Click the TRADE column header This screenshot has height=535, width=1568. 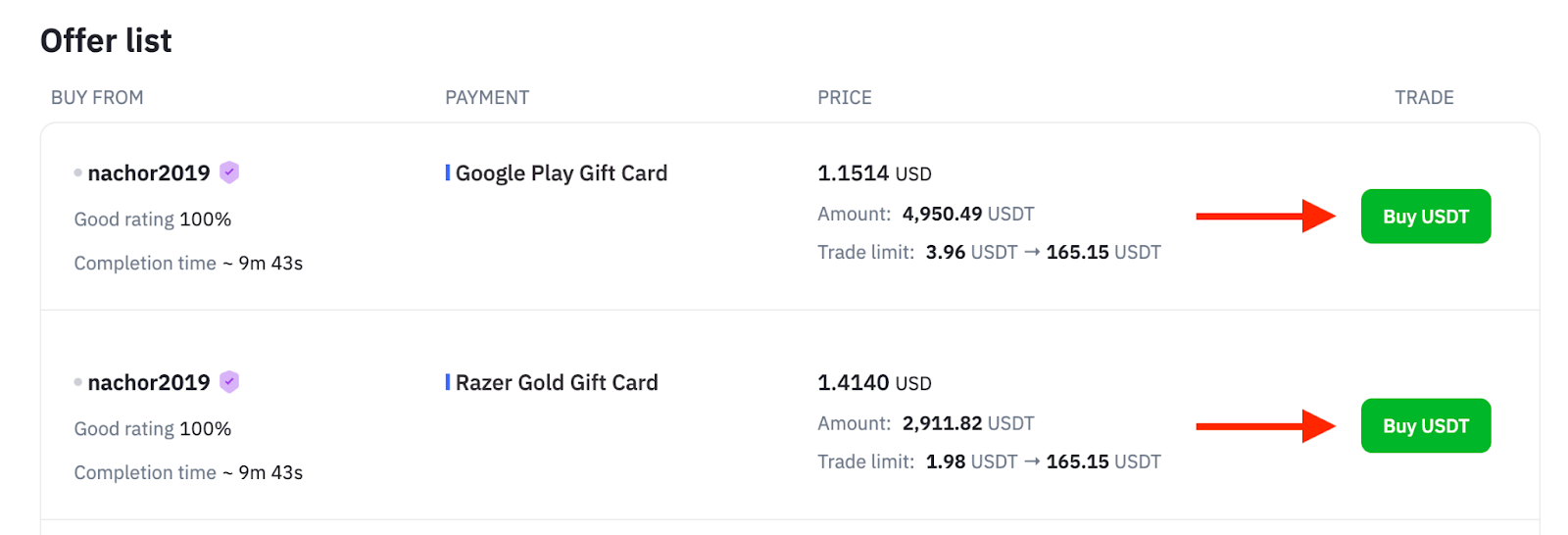[1424, 98]
